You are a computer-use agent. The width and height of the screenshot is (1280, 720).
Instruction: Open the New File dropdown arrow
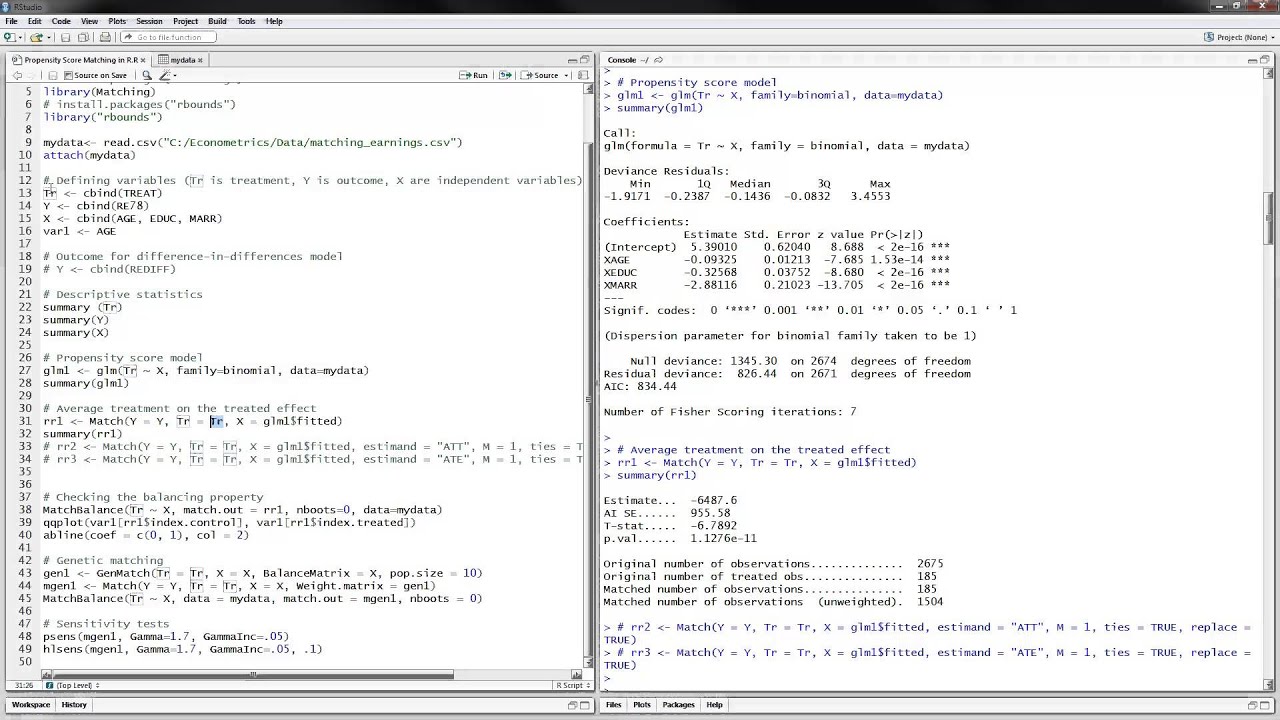[20, 37]
